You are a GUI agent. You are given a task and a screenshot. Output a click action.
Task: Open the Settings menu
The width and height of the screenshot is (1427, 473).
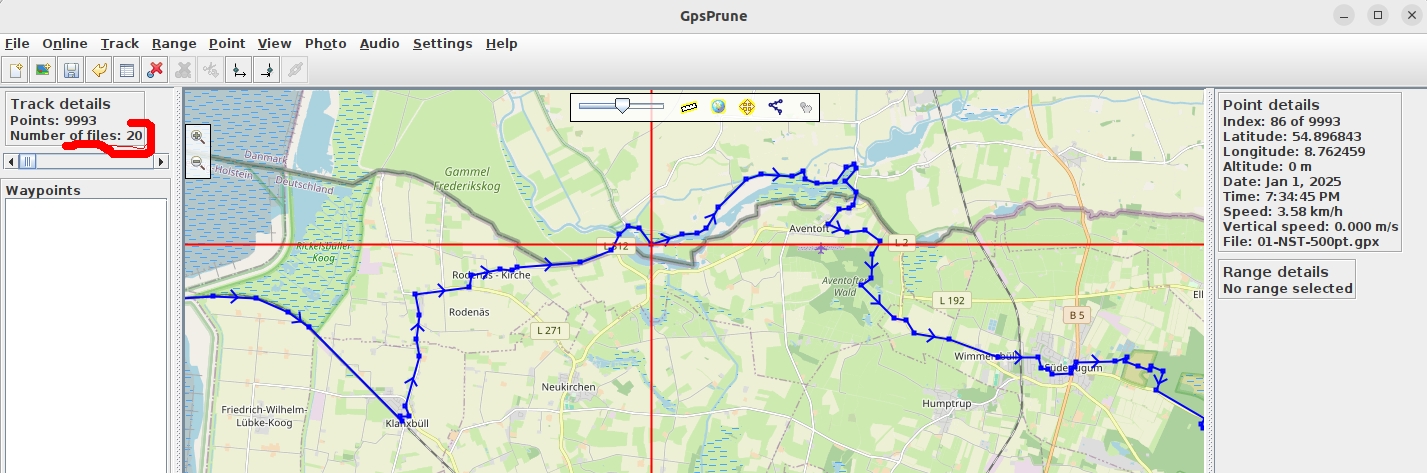pos(442,43)
